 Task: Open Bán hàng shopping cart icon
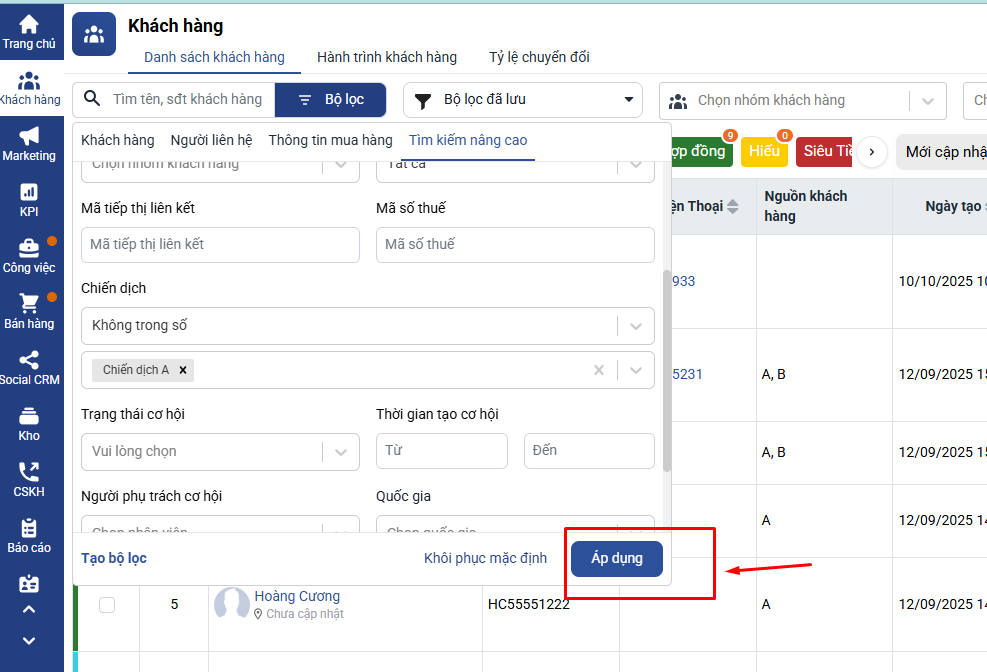pyautogui.click(x=29, y=303)
